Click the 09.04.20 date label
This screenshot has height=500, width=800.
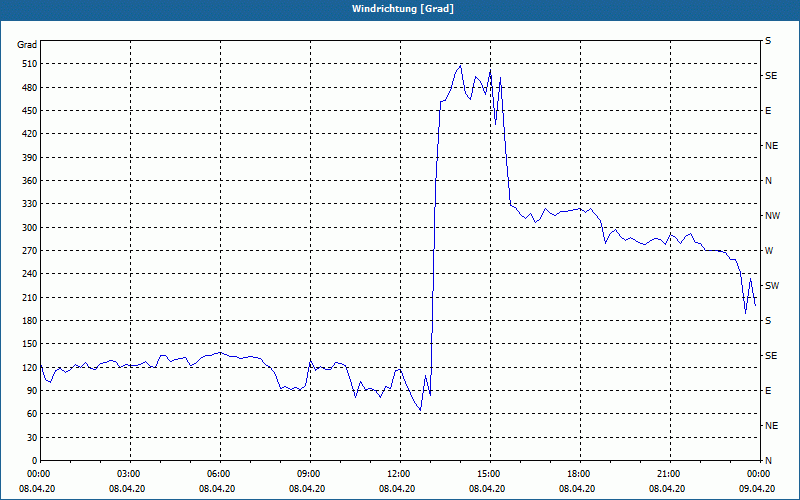pyautogui.click(x=757, y=489)
